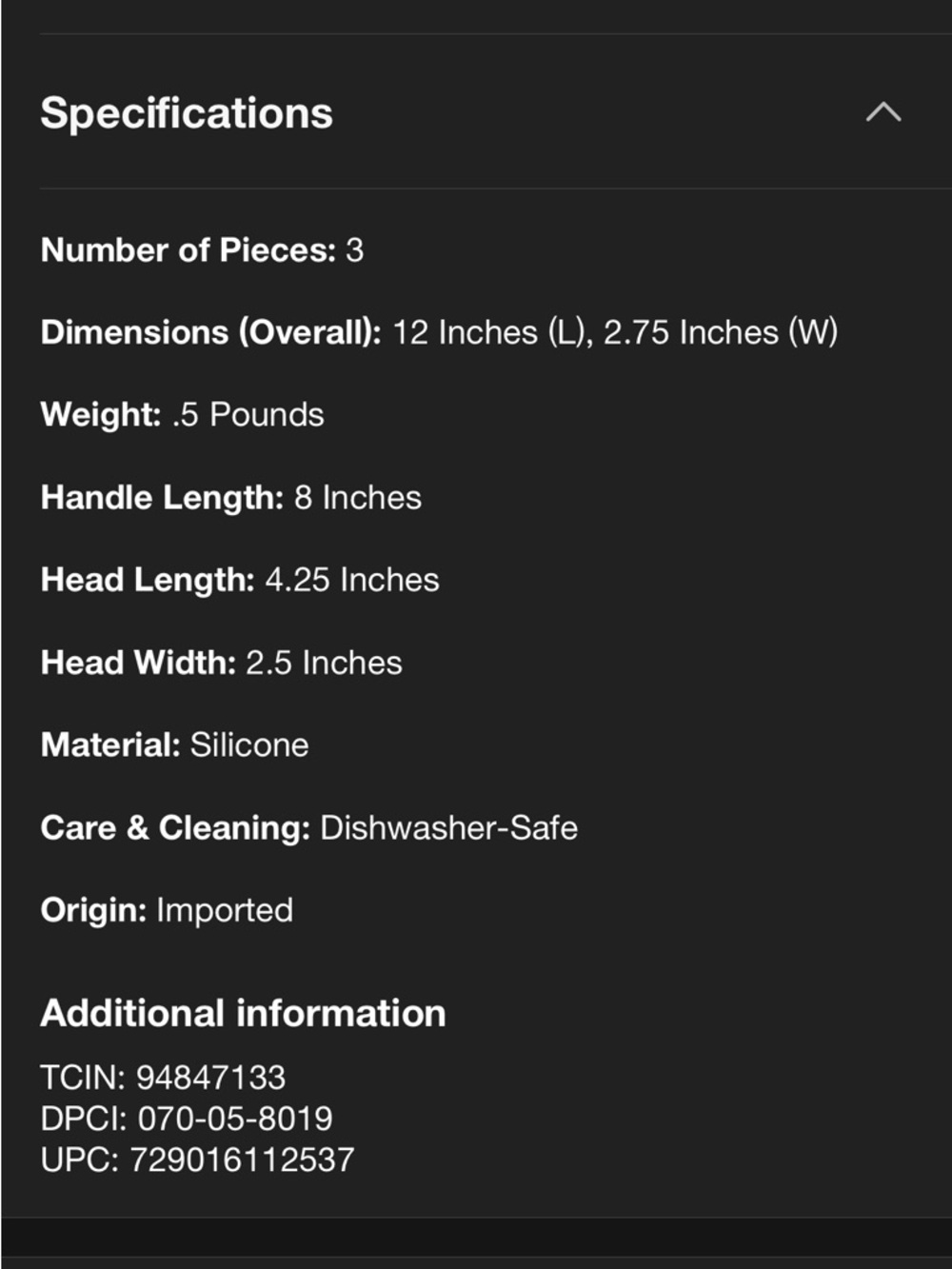This screenshot has width=952, height=1269.
Task: Click the Material label
Action: click(110, 745)
